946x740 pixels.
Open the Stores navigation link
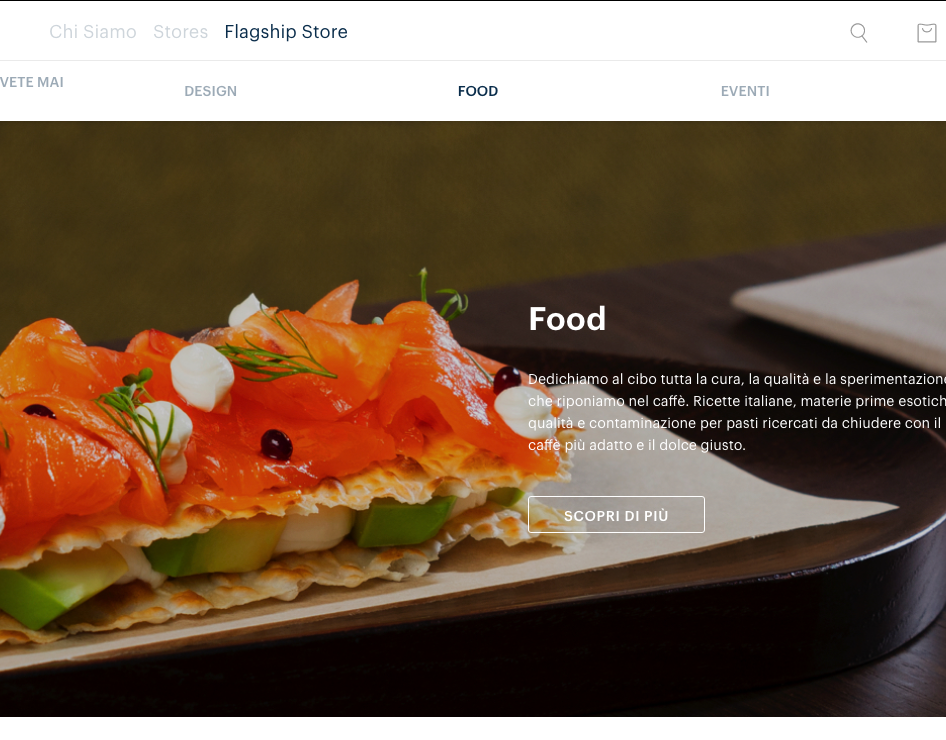(180, 31)
